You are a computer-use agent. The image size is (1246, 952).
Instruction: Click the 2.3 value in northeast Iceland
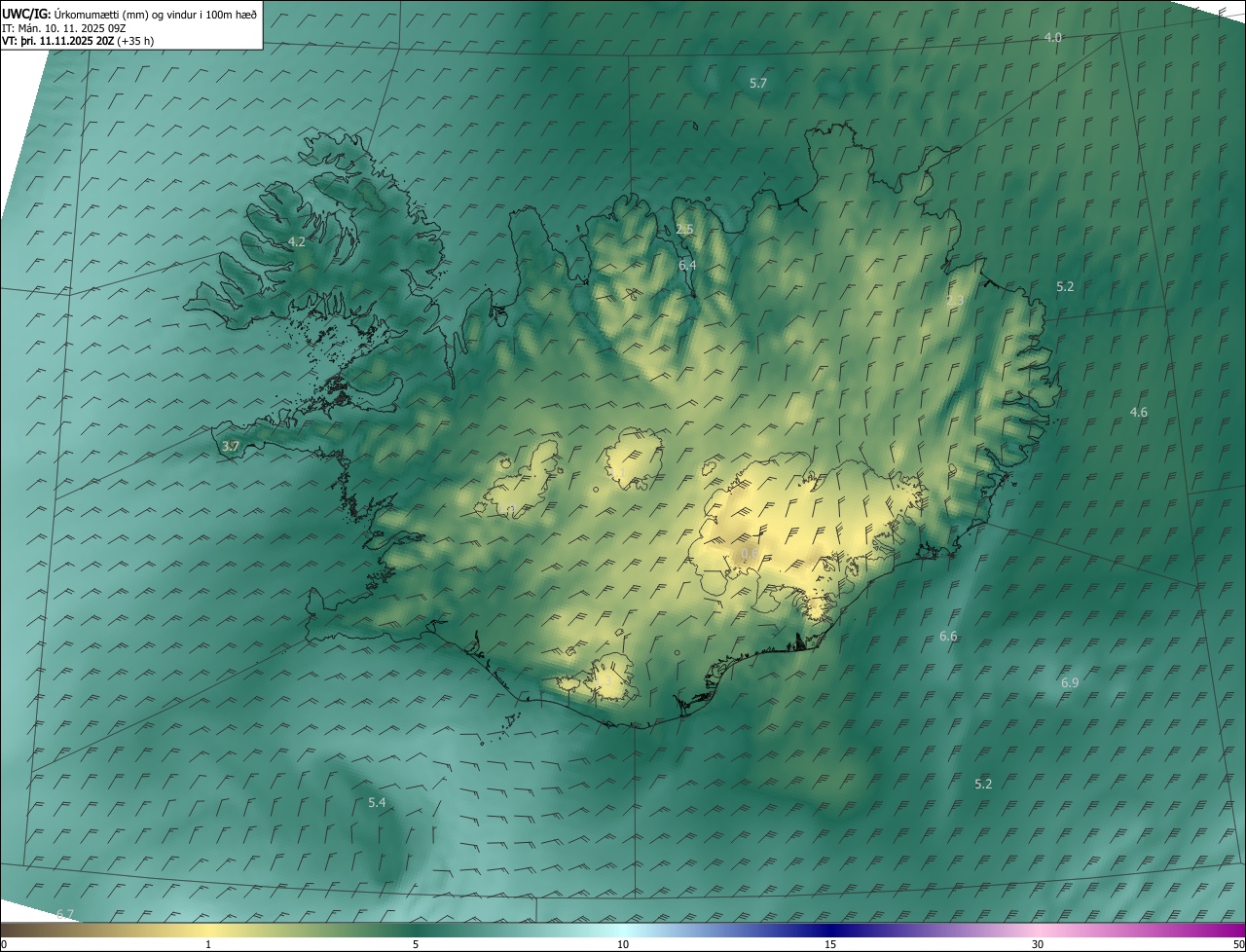point(955,300)
